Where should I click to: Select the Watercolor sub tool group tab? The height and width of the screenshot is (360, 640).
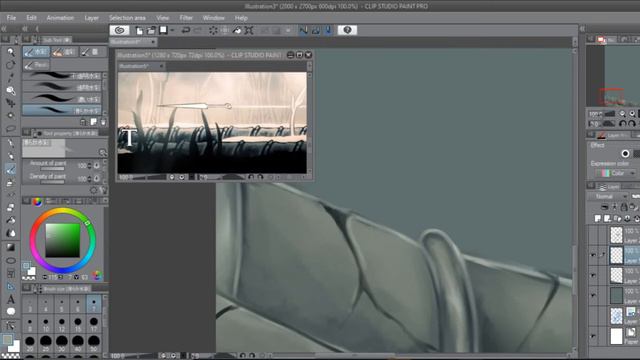point(36,52)
